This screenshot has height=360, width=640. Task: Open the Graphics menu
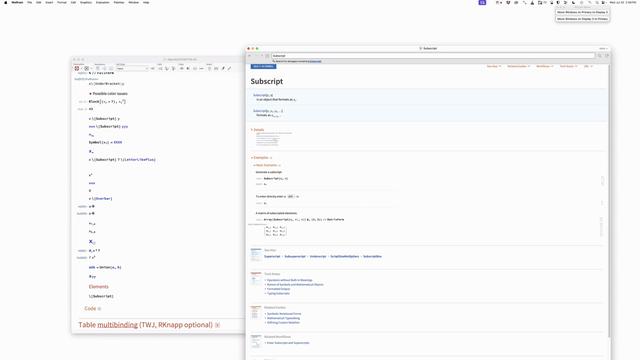coord(86,2)
